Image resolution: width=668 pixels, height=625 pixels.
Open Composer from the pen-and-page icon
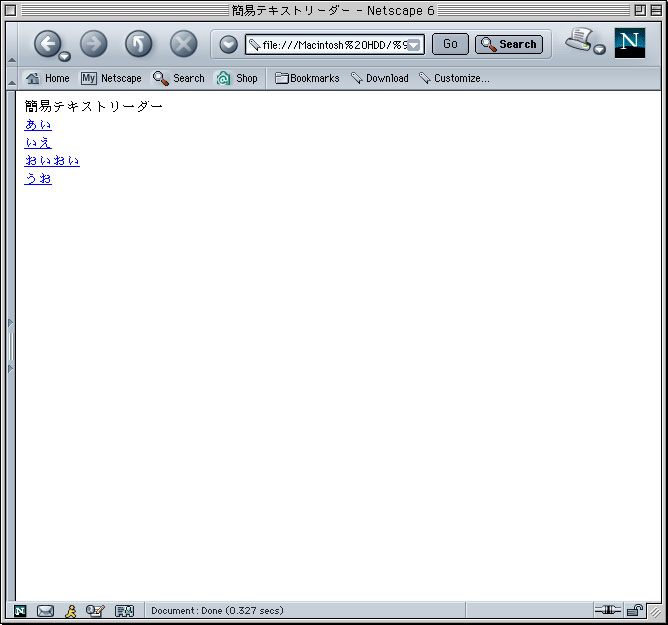(x=95, y=611)
